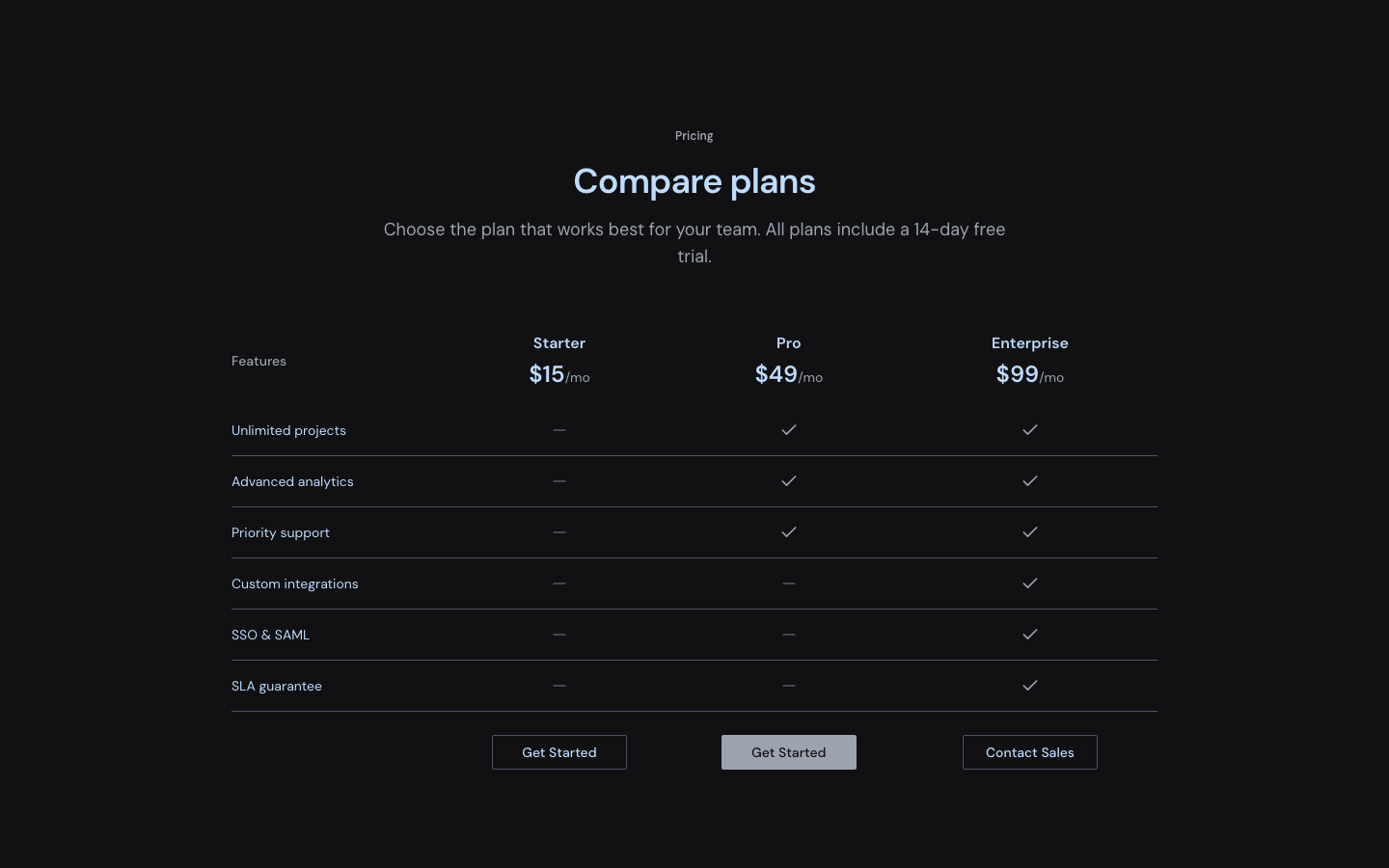Screen dimensions: 1389x868
Task: Select the Enterprise plan column header
Action: click(1030, 343)
